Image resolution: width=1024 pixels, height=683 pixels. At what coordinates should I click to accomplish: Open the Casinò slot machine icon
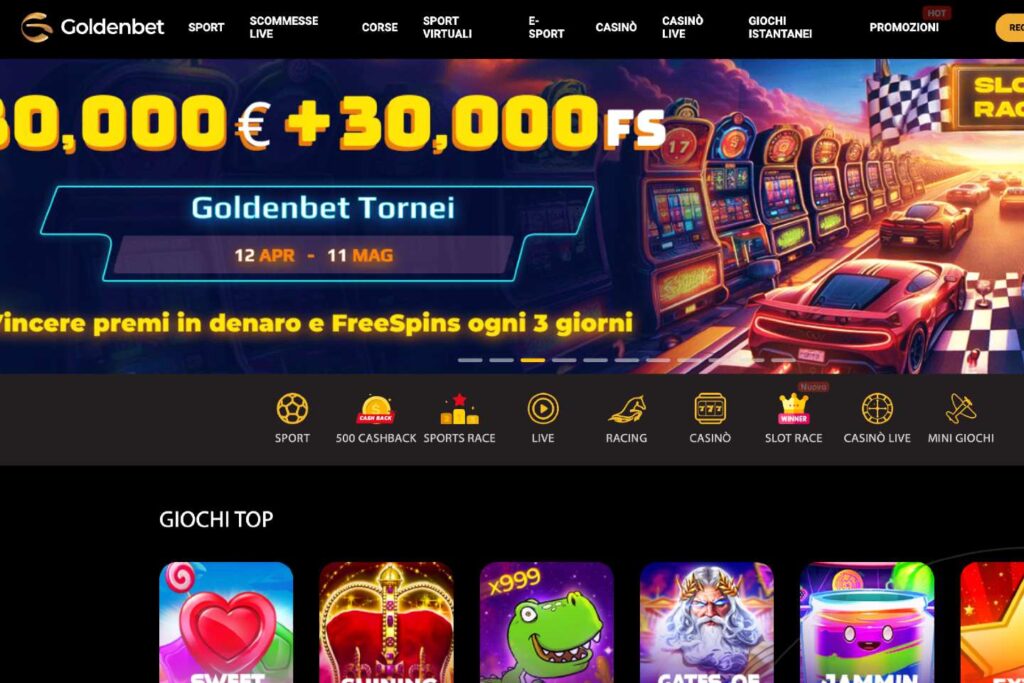click(710, 409)
